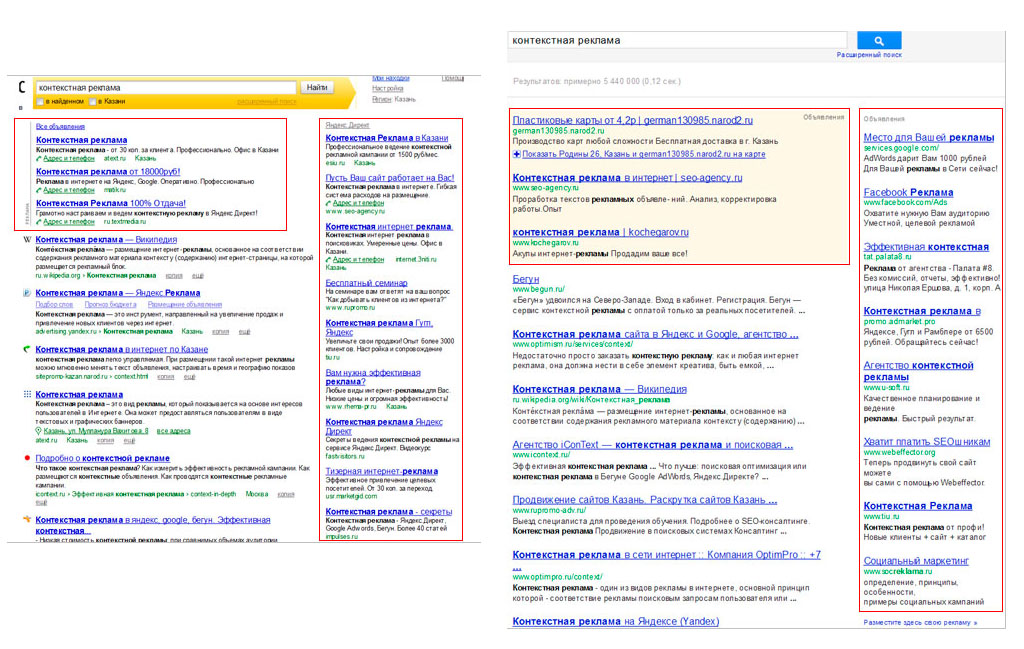Click the green favicon of 'в интернет по Казане' result
The image size is (1024, 649).
point(26,349)
